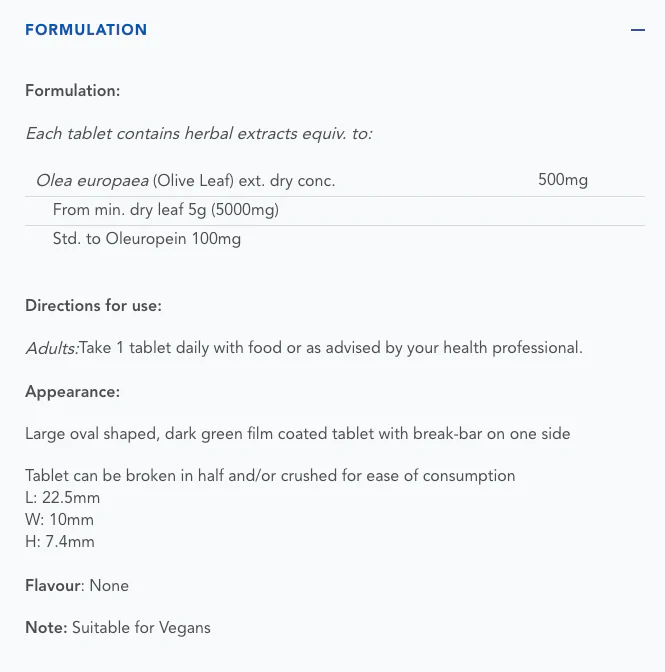Click the 'Flavour' bold label
665x672 pixels.
(53, 586)
